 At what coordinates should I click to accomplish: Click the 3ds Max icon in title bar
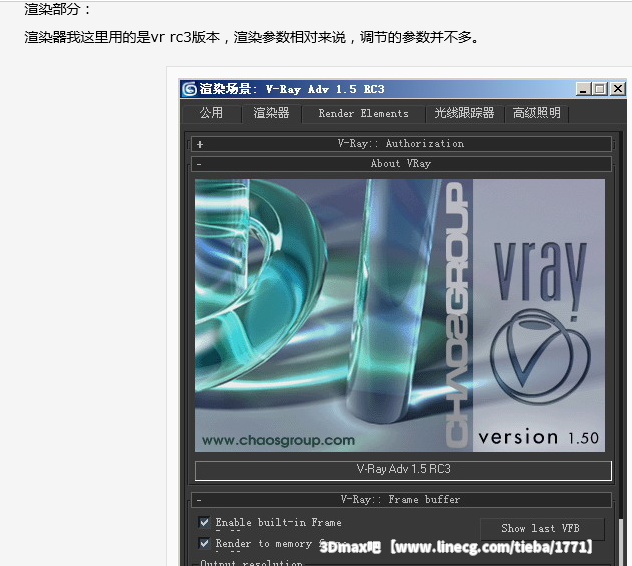189,89
